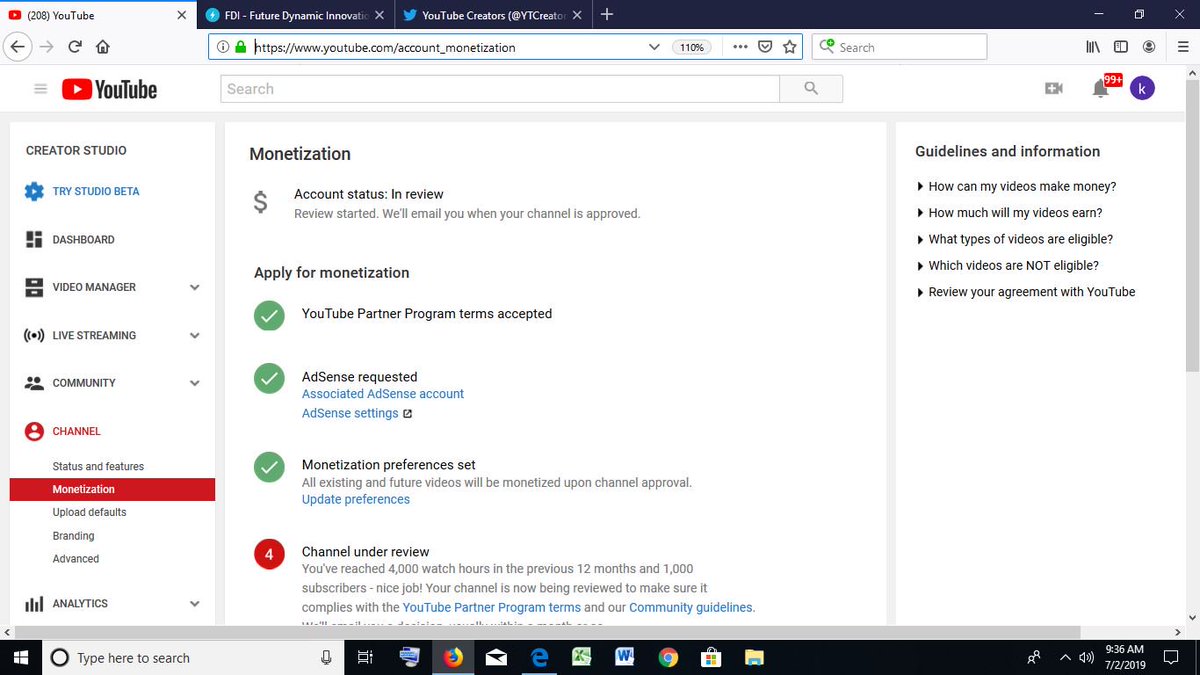The height and width of the screenshot is (675, 1200).
Task: Open Chrome from the Windows taskbar
Action: (669, 657)
